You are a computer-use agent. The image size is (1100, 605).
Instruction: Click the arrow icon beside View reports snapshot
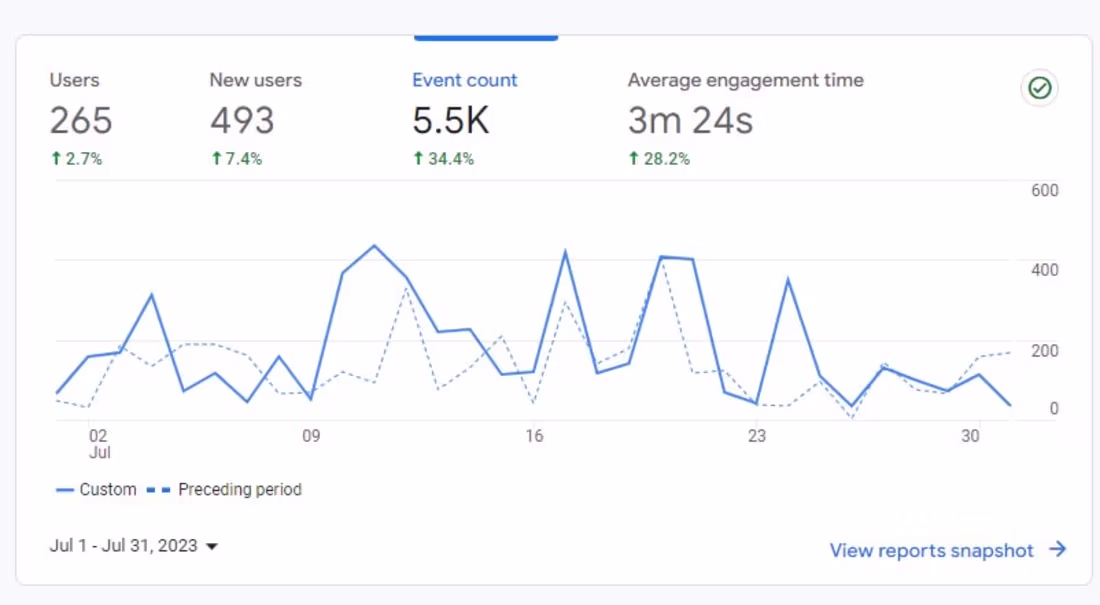point(1057,549)
